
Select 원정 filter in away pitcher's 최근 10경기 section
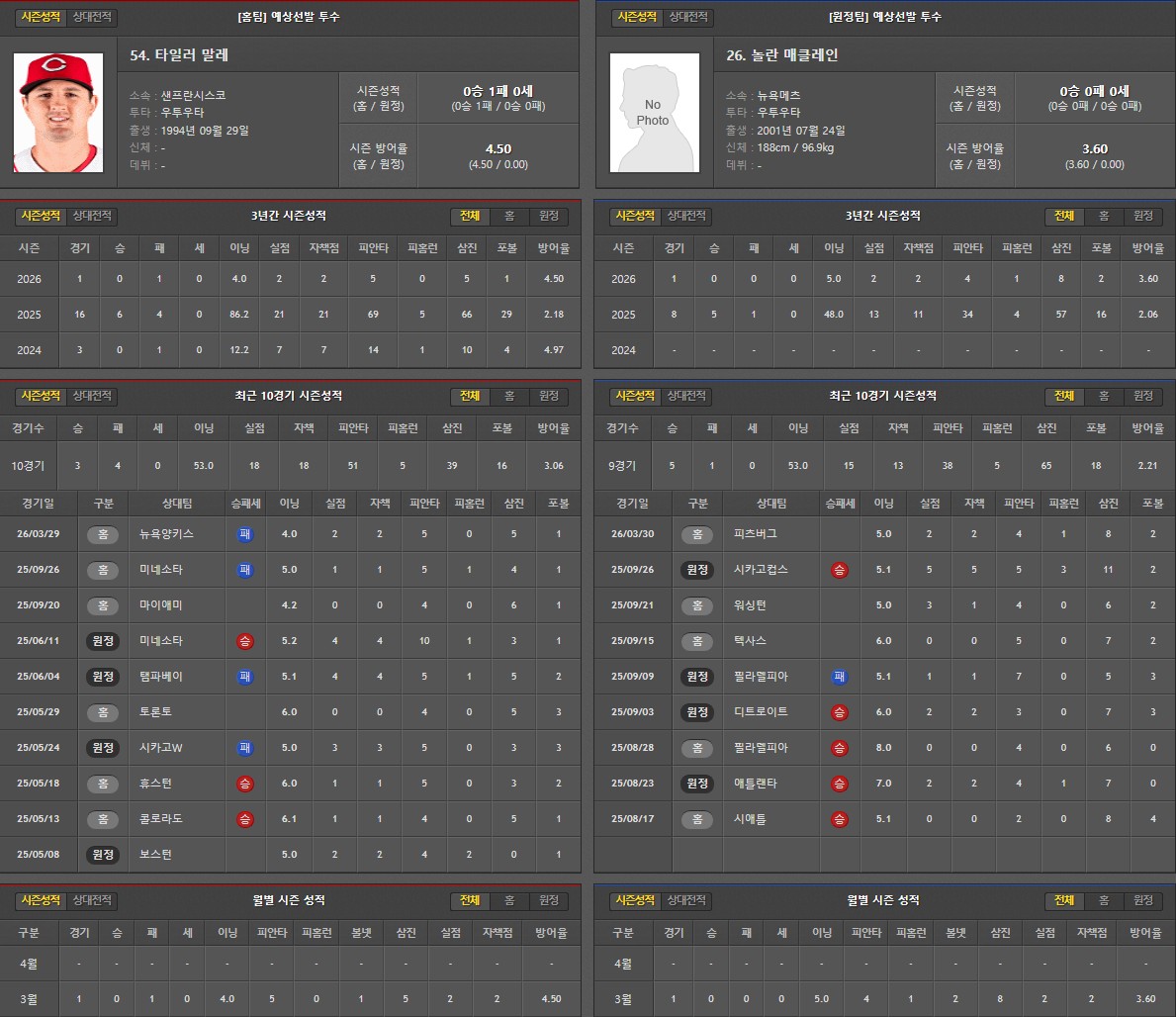tap(1142, 396)
